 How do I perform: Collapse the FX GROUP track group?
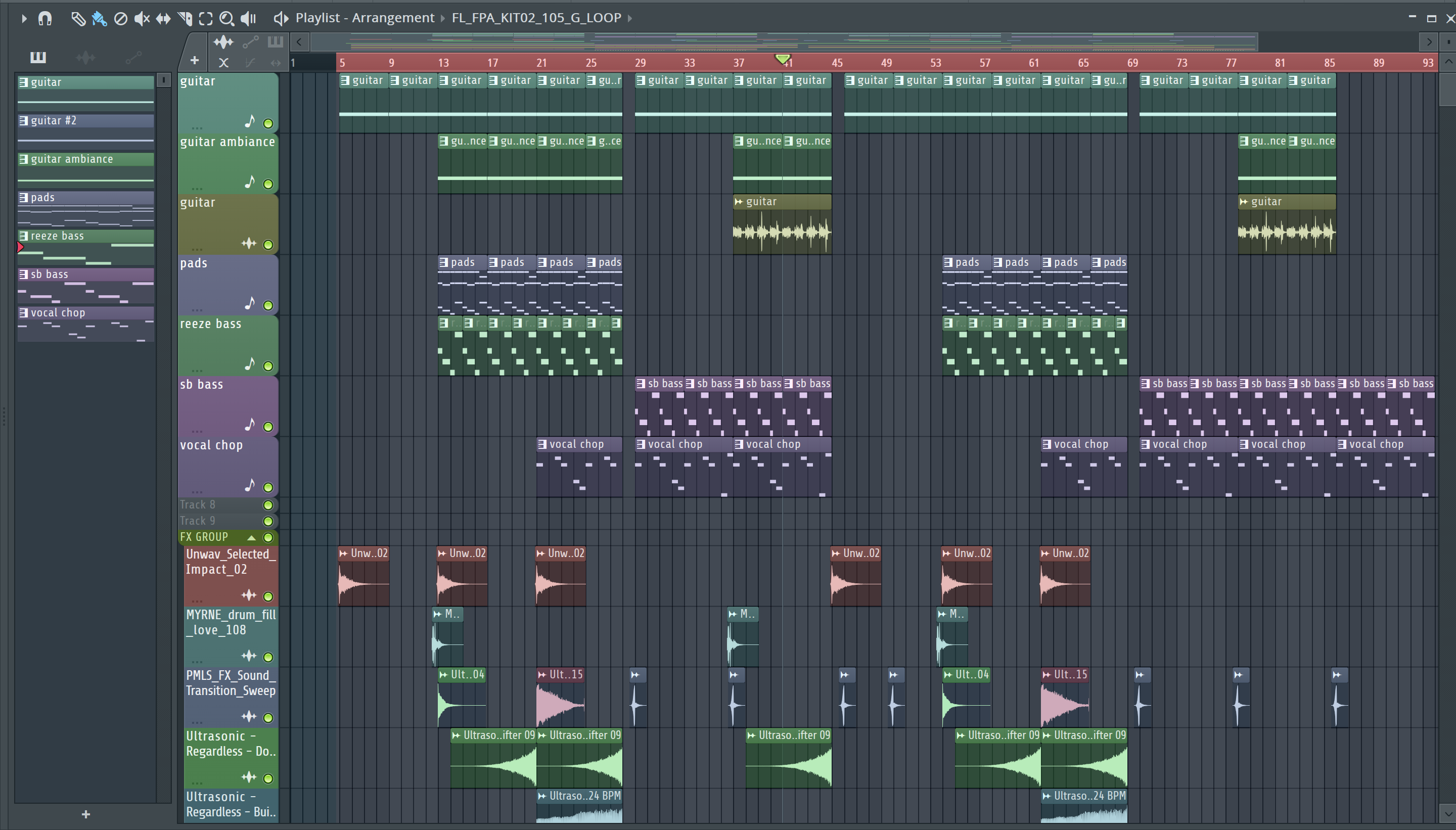coord(251,537)
